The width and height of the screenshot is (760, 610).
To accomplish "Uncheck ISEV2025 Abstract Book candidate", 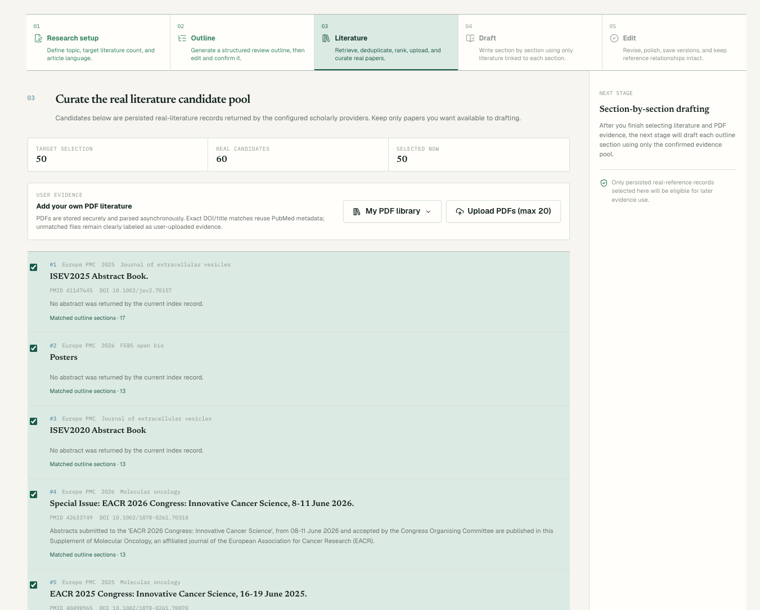I will point(33,267).
